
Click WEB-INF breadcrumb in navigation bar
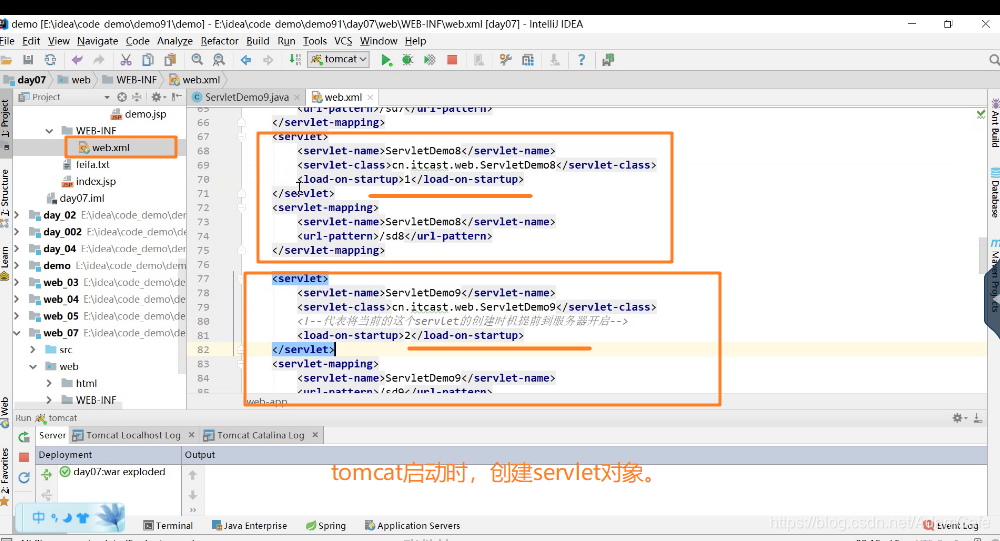point(129,80)
